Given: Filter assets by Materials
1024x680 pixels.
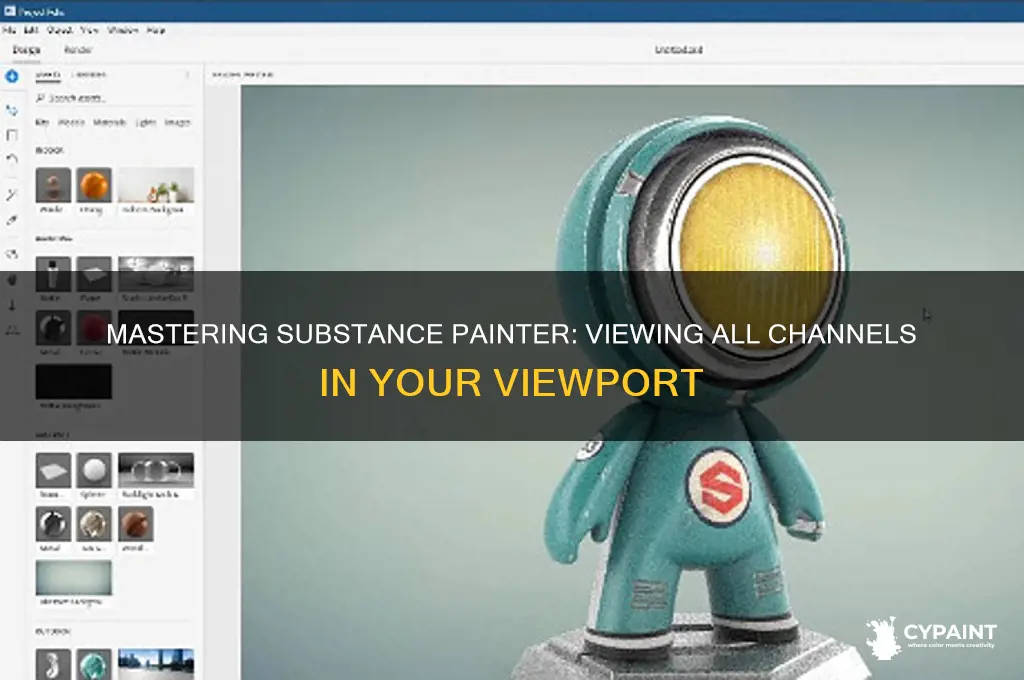Looking at the screenshot, I should pyautogui.click(x=109, y=122).
